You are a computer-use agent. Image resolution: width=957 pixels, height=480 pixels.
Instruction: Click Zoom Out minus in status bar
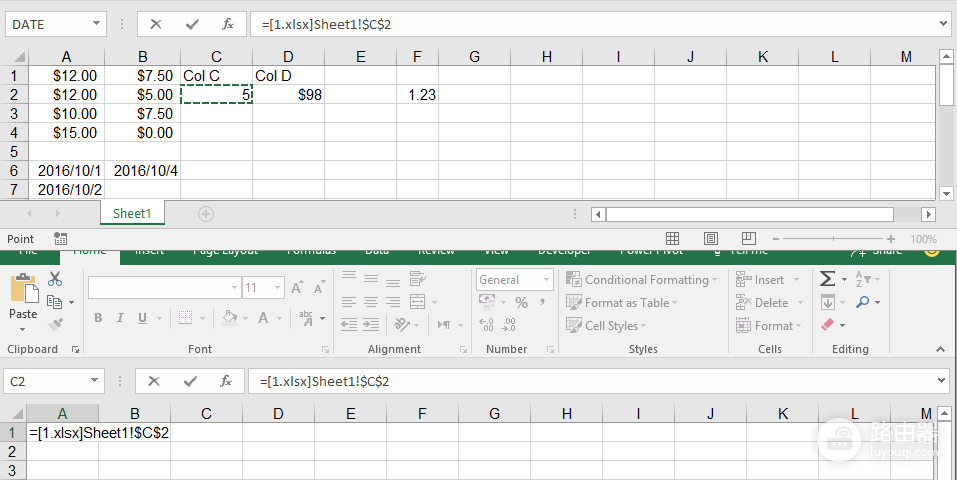776,239
